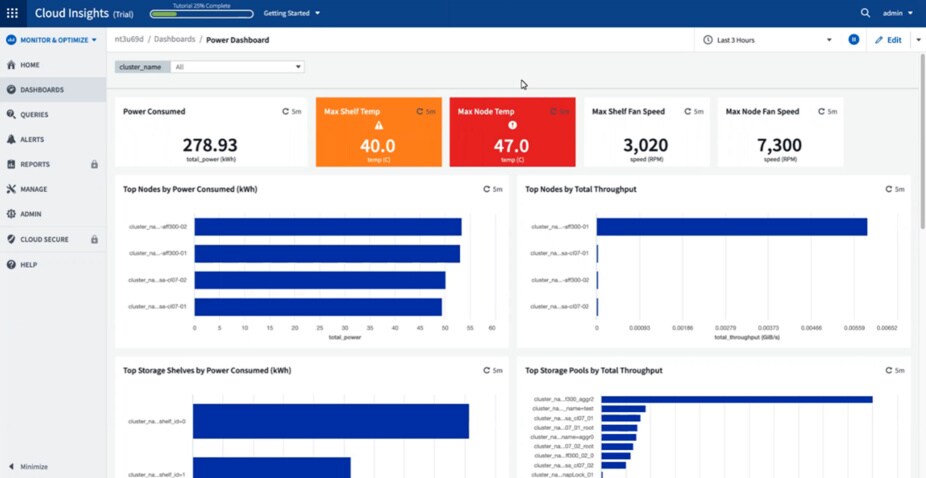Click the lock icon beside Cloud Secure

coord(94,239)
